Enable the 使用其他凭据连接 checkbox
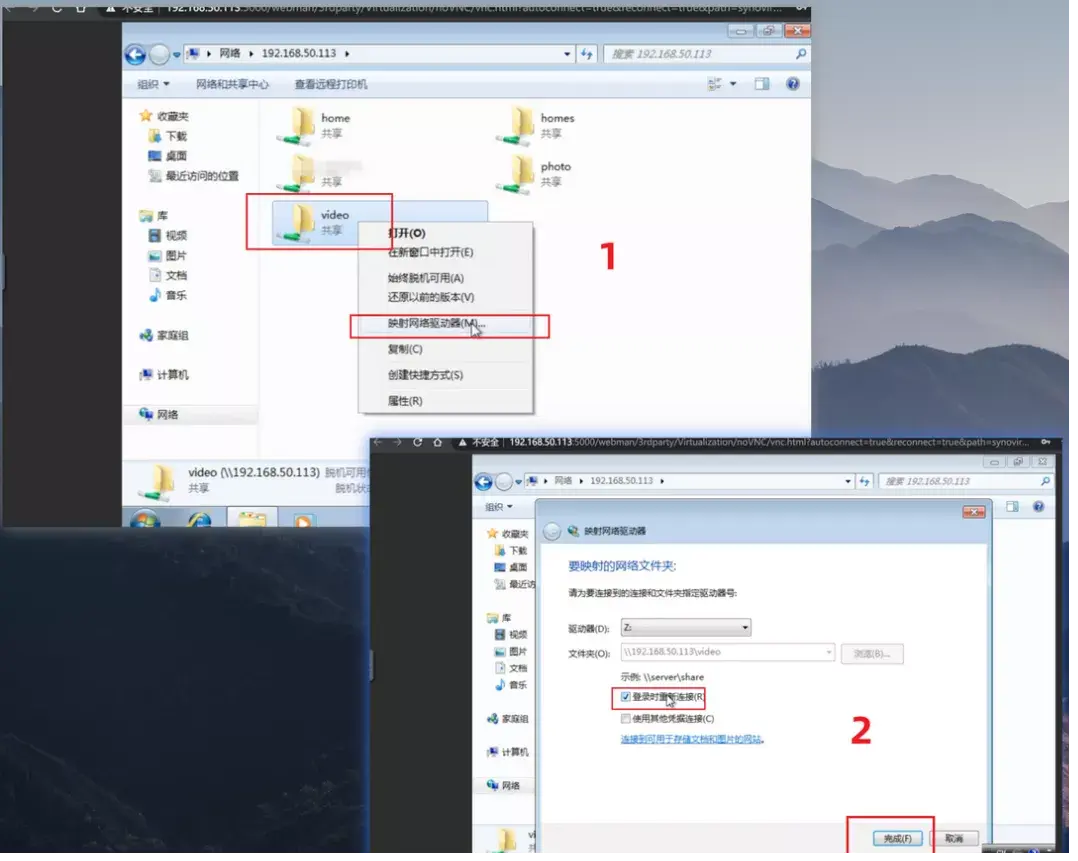 (625, 717)
